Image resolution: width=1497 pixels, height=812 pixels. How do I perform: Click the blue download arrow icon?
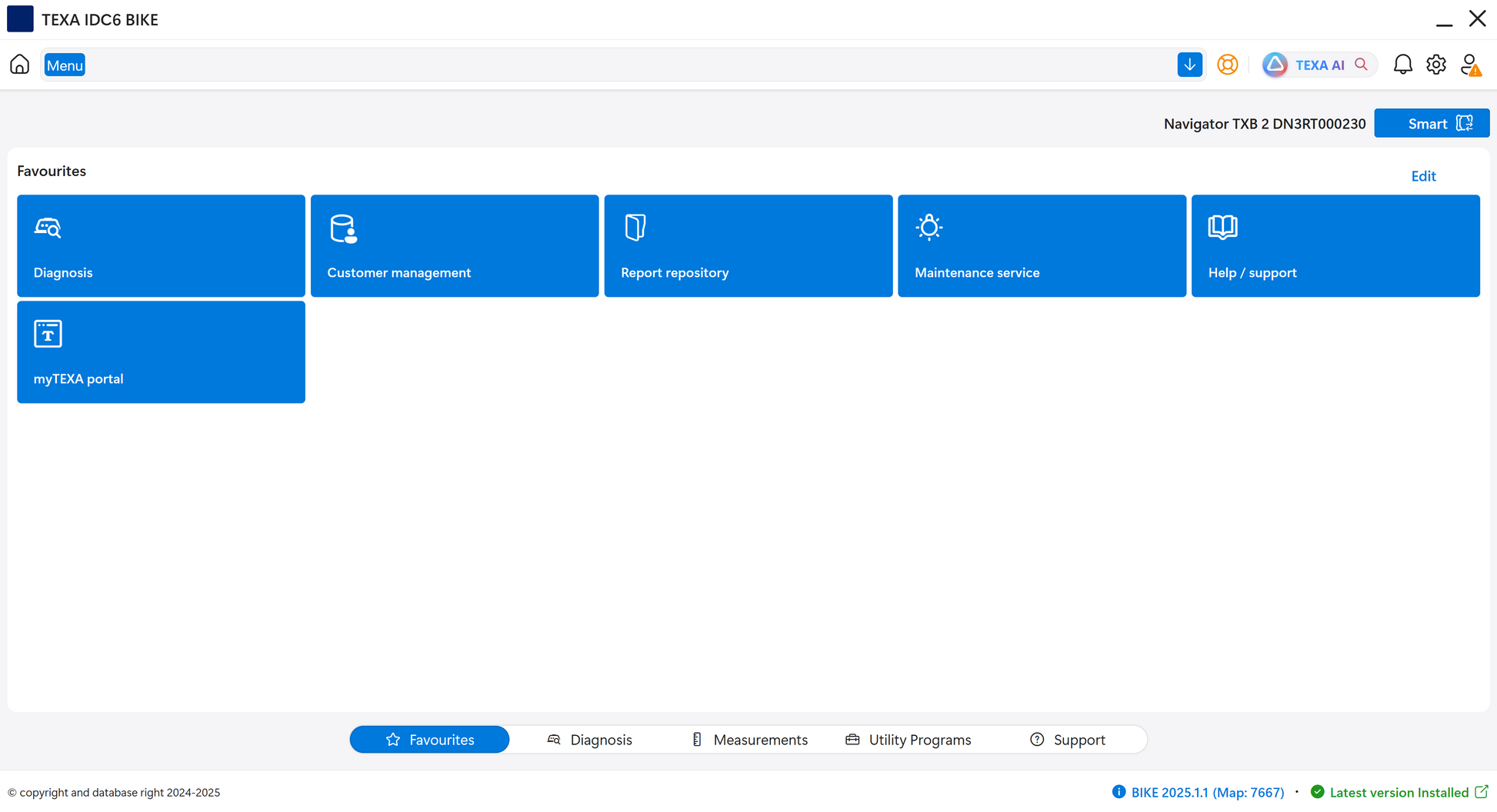[1189, 65]
